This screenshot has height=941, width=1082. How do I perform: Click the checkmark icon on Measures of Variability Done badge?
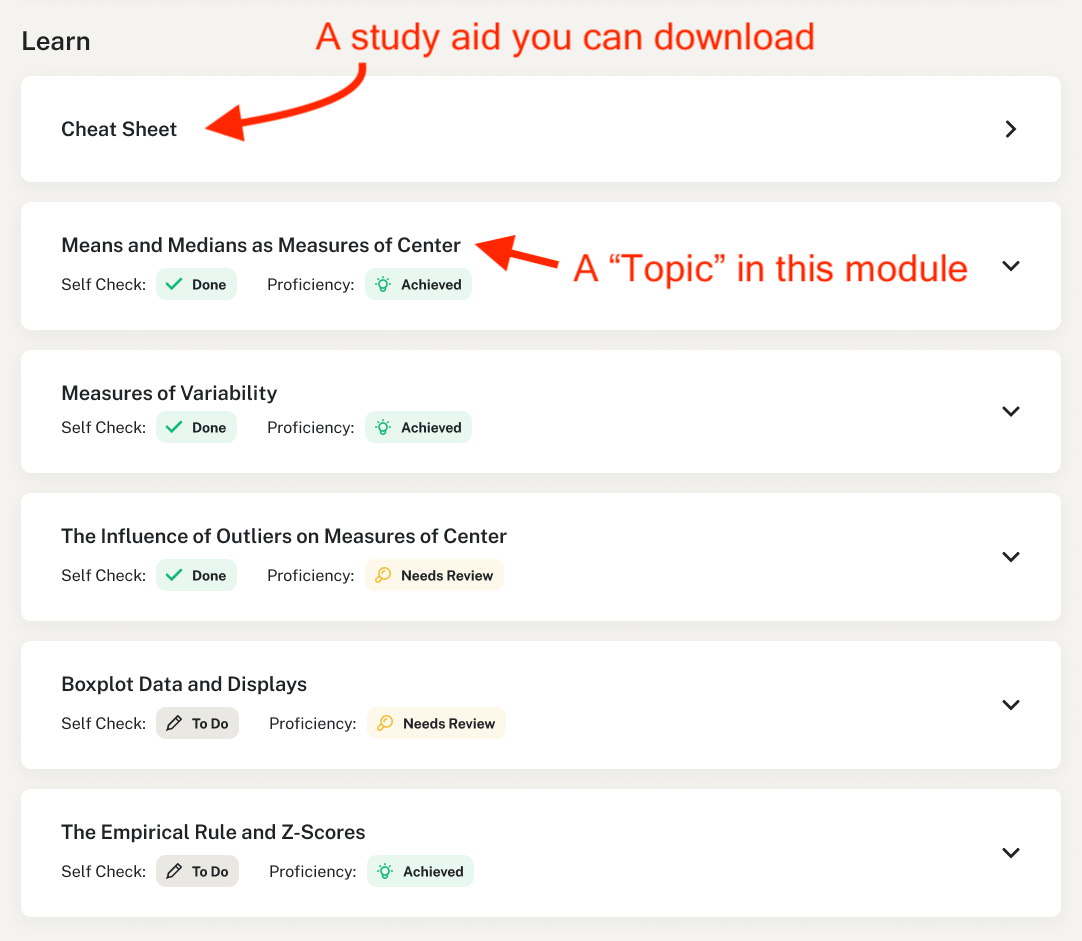[x=172, y=427]
